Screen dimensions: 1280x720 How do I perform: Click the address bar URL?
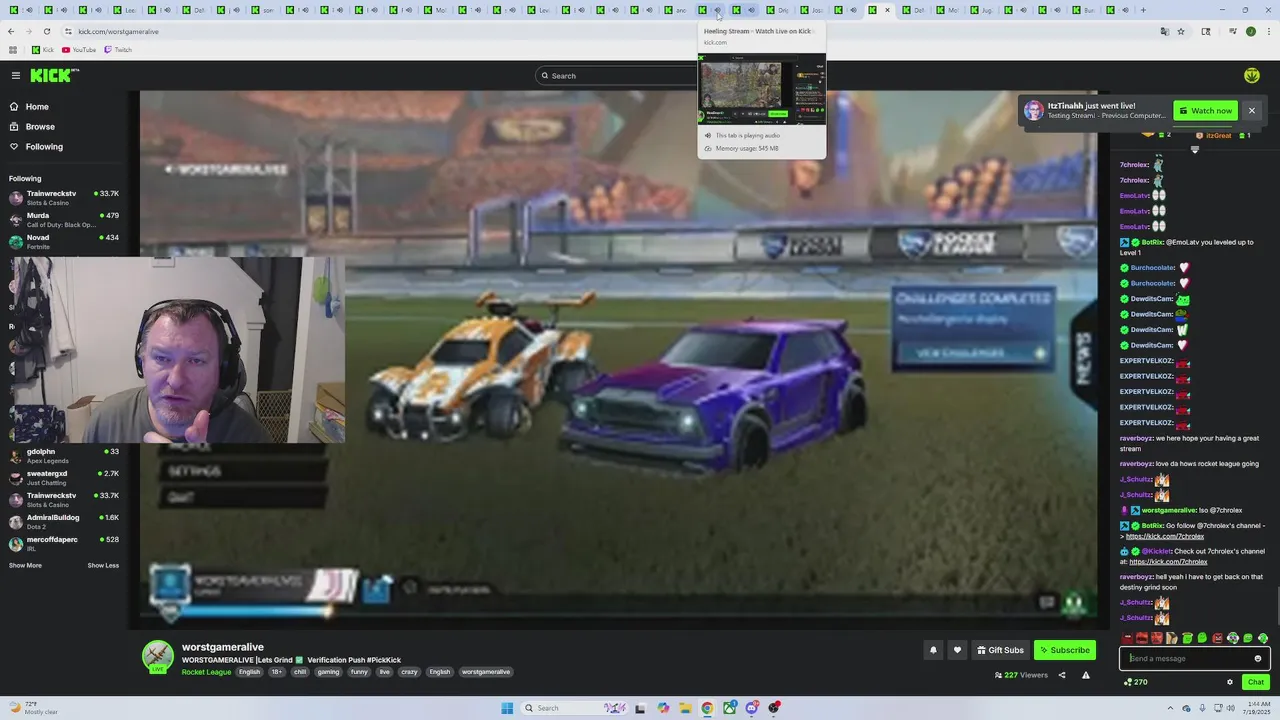(118, 32)
